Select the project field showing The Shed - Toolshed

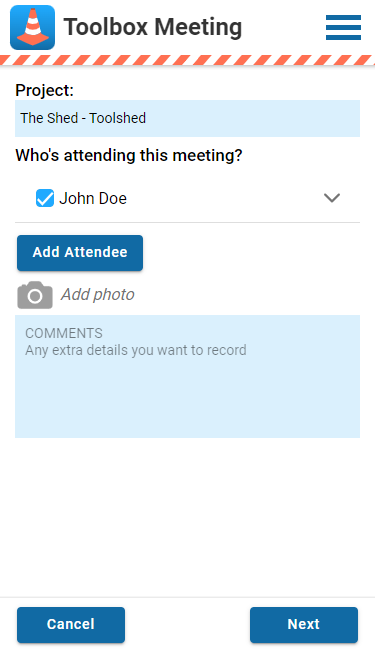tap(188, 118)
